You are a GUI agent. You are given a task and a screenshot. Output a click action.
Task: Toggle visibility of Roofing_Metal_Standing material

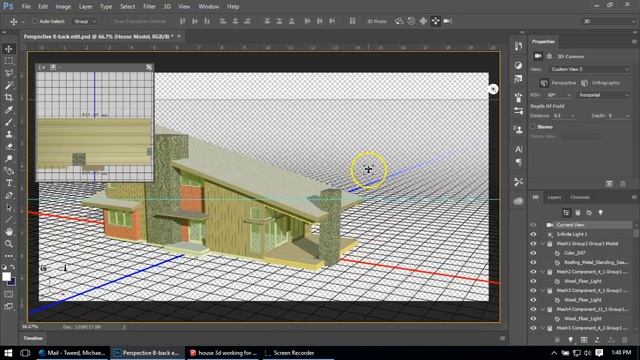[533, 262]
